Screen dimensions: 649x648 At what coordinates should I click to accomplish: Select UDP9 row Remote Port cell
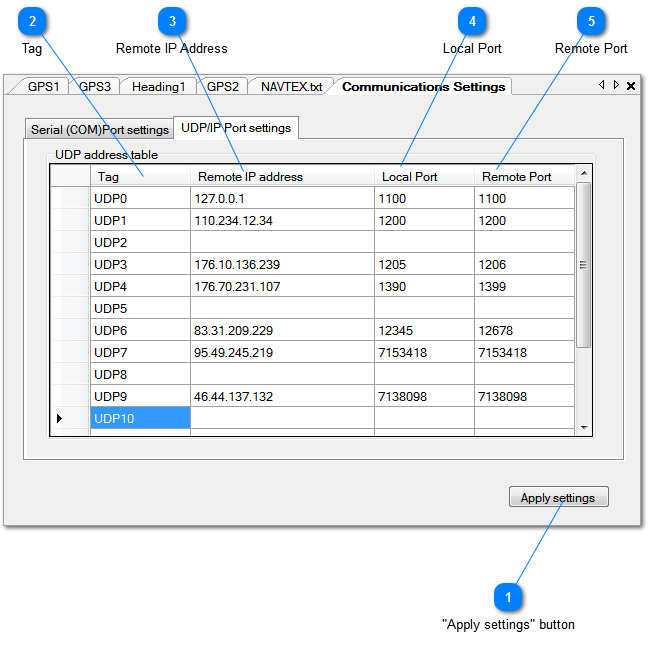pyautogui.click(x=524, y=396)
